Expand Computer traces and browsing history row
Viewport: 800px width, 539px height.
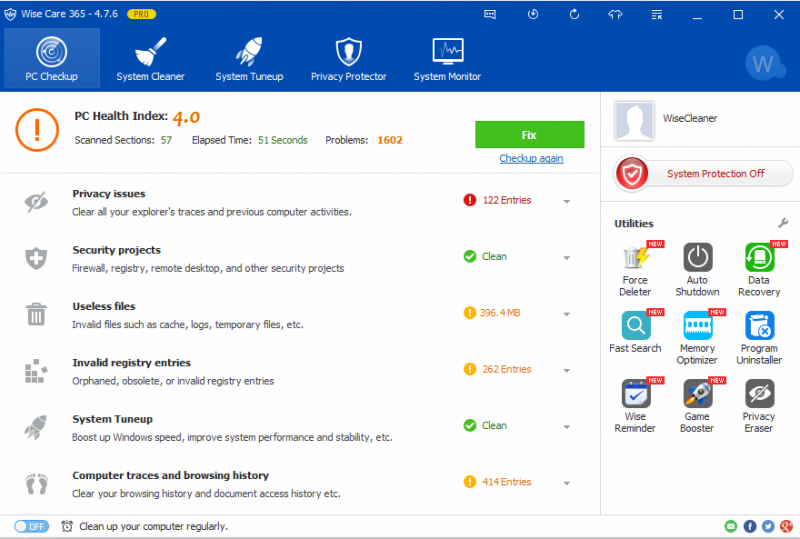(x=566, y=483)
